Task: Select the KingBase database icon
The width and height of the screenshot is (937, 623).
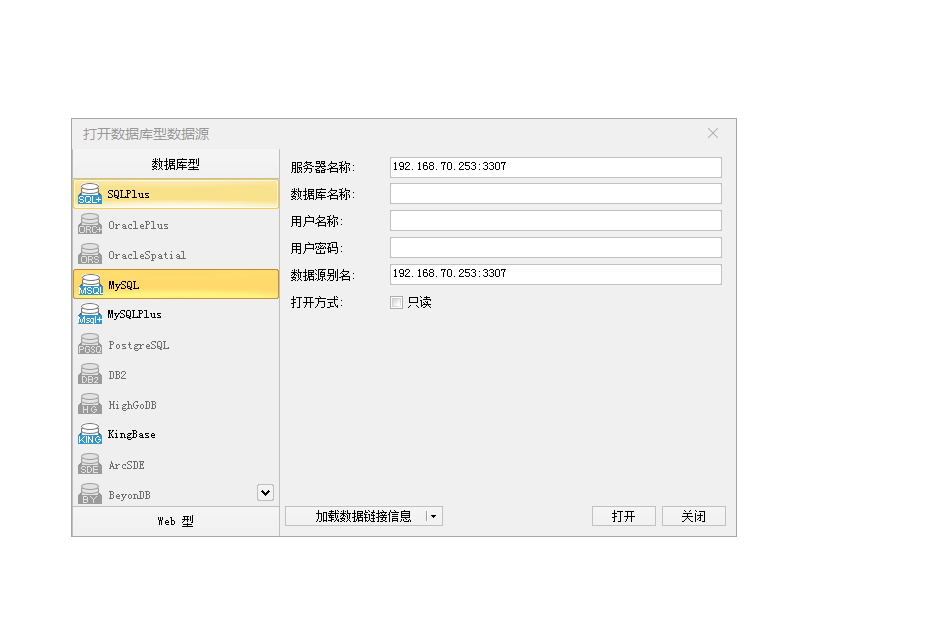Action: tap(90, 434)
